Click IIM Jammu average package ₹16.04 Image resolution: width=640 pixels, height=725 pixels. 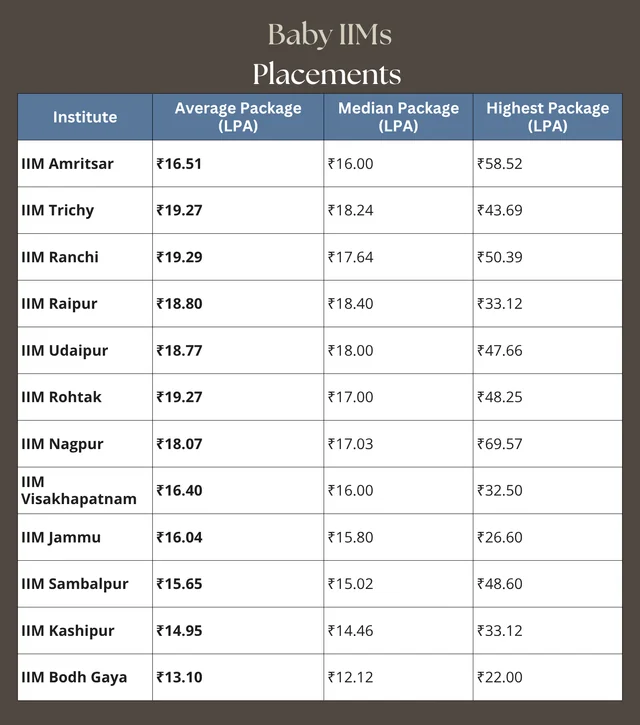coord(180,537)
